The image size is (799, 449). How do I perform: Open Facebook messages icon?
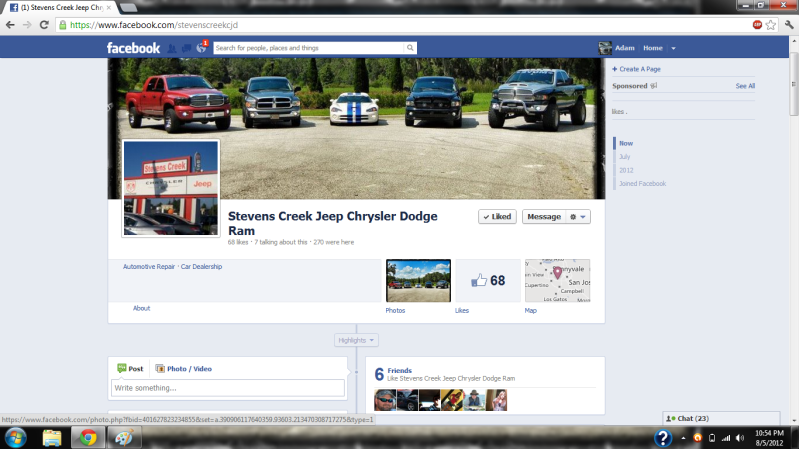tap(187, 48)
